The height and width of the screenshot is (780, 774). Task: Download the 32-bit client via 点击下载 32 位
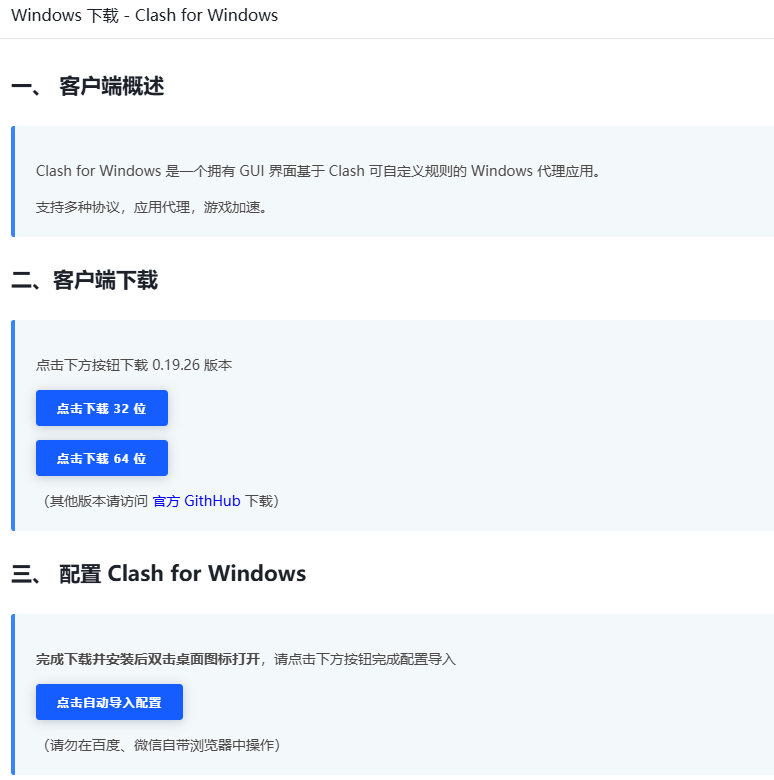pos(101,408)
